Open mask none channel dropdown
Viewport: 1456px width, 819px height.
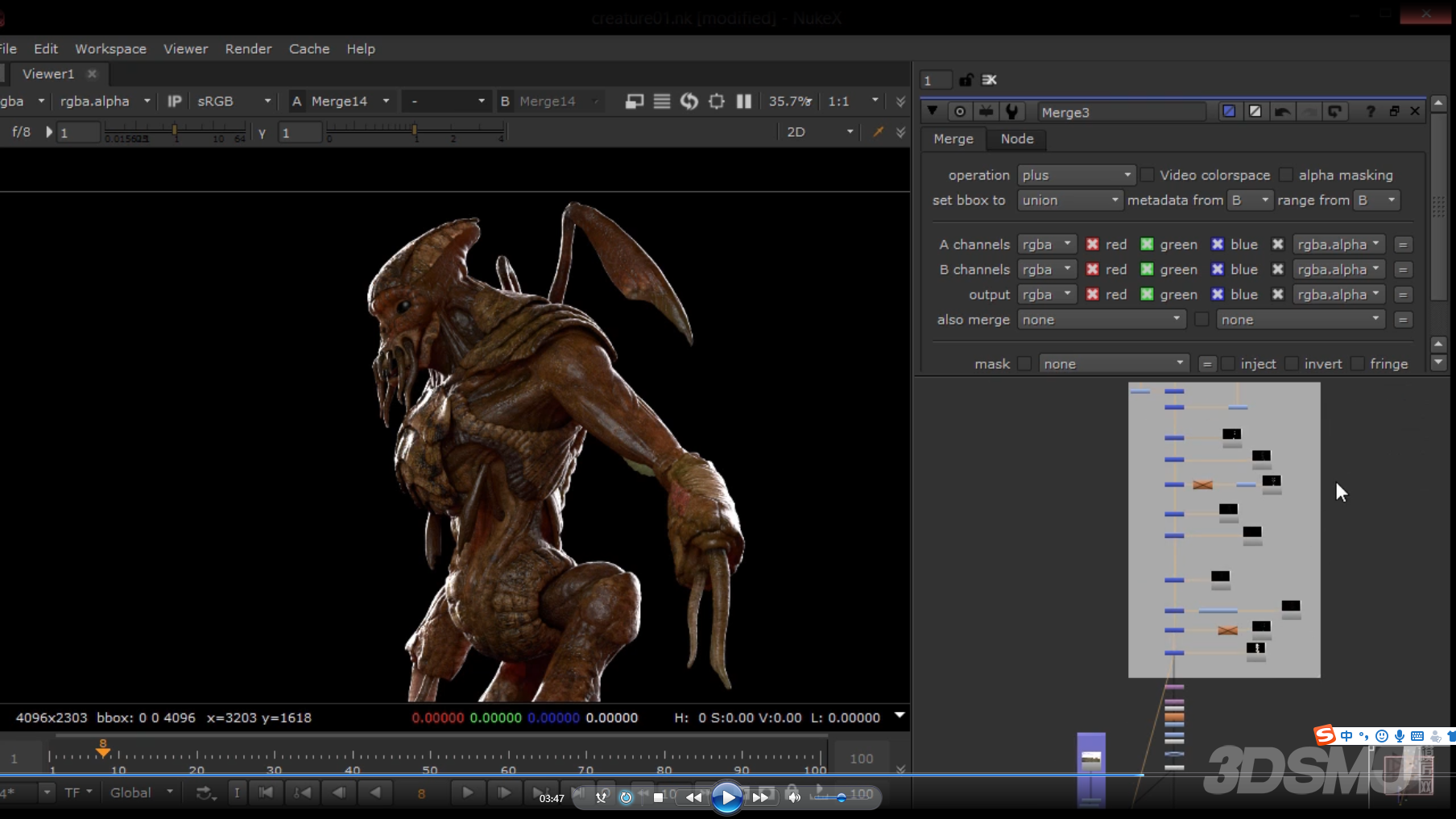pyautogui.click(x=1115, y=364)
